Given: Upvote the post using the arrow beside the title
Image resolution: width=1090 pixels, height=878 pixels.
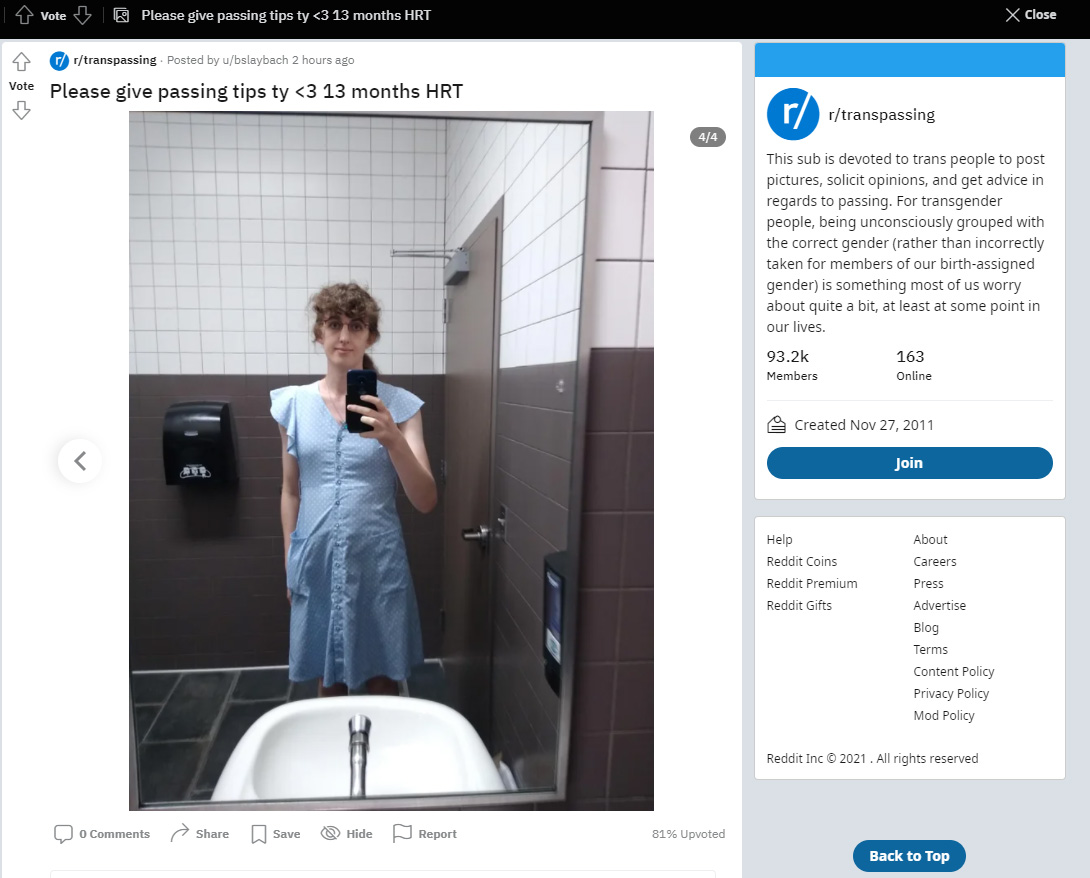Looking at the screenshot, I should (22, 62).
